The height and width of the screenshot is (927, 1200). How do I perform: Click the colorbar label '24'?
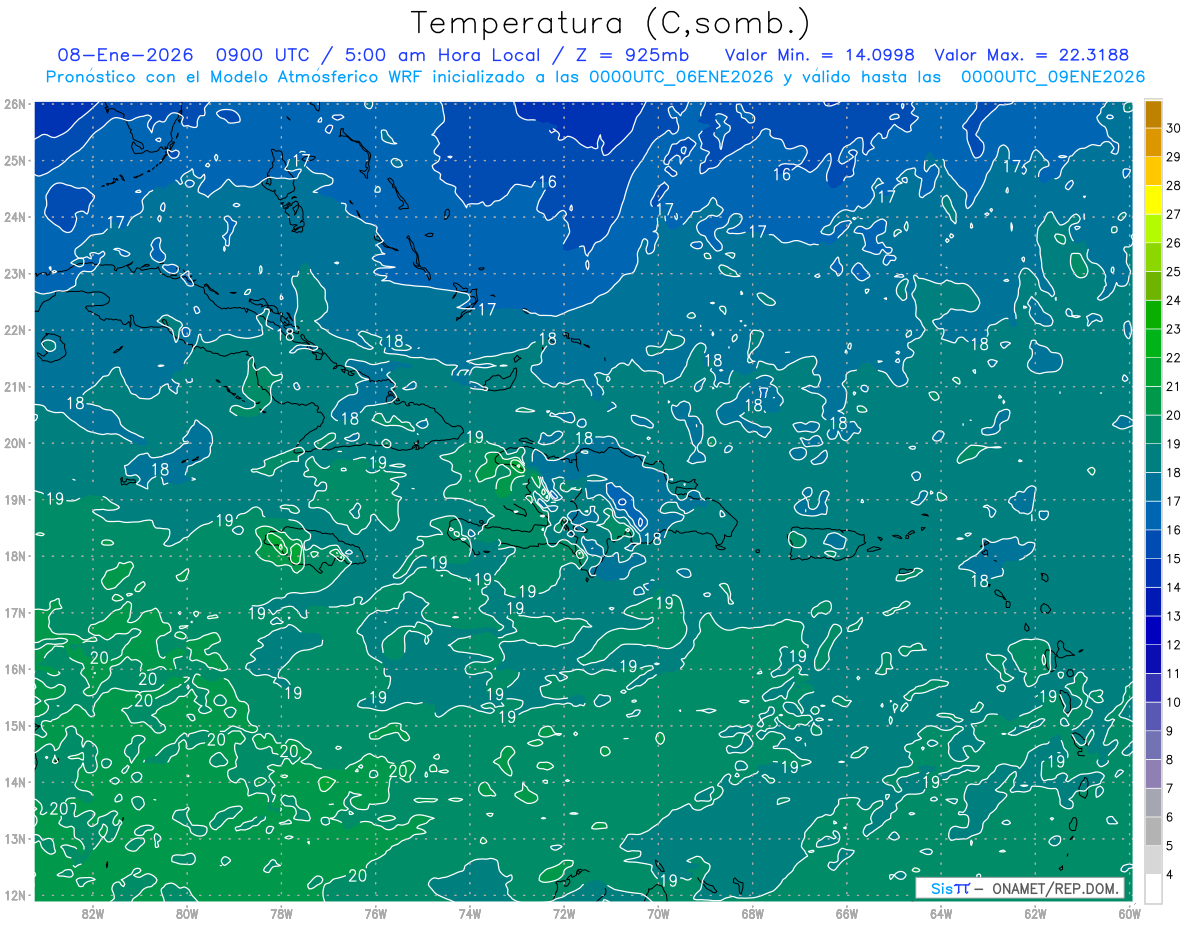pos(1174,301)
